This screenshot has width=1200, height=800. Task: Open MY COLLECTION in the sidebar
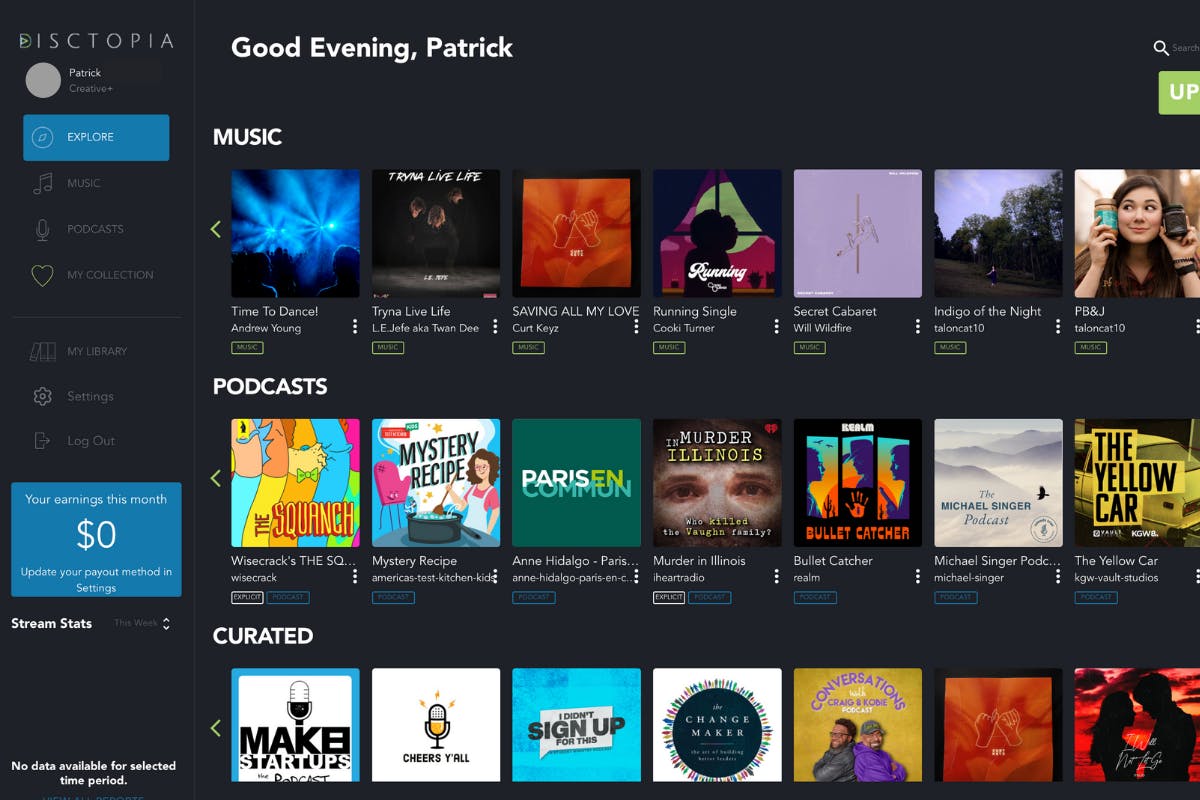110,275
